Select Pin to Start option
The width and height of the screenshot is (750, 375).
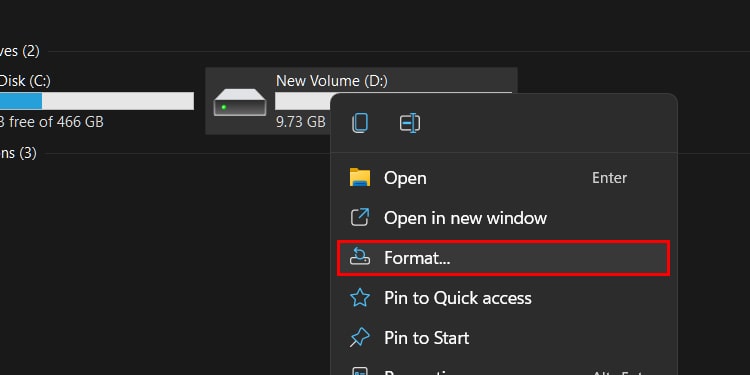[x=503, y=338]
